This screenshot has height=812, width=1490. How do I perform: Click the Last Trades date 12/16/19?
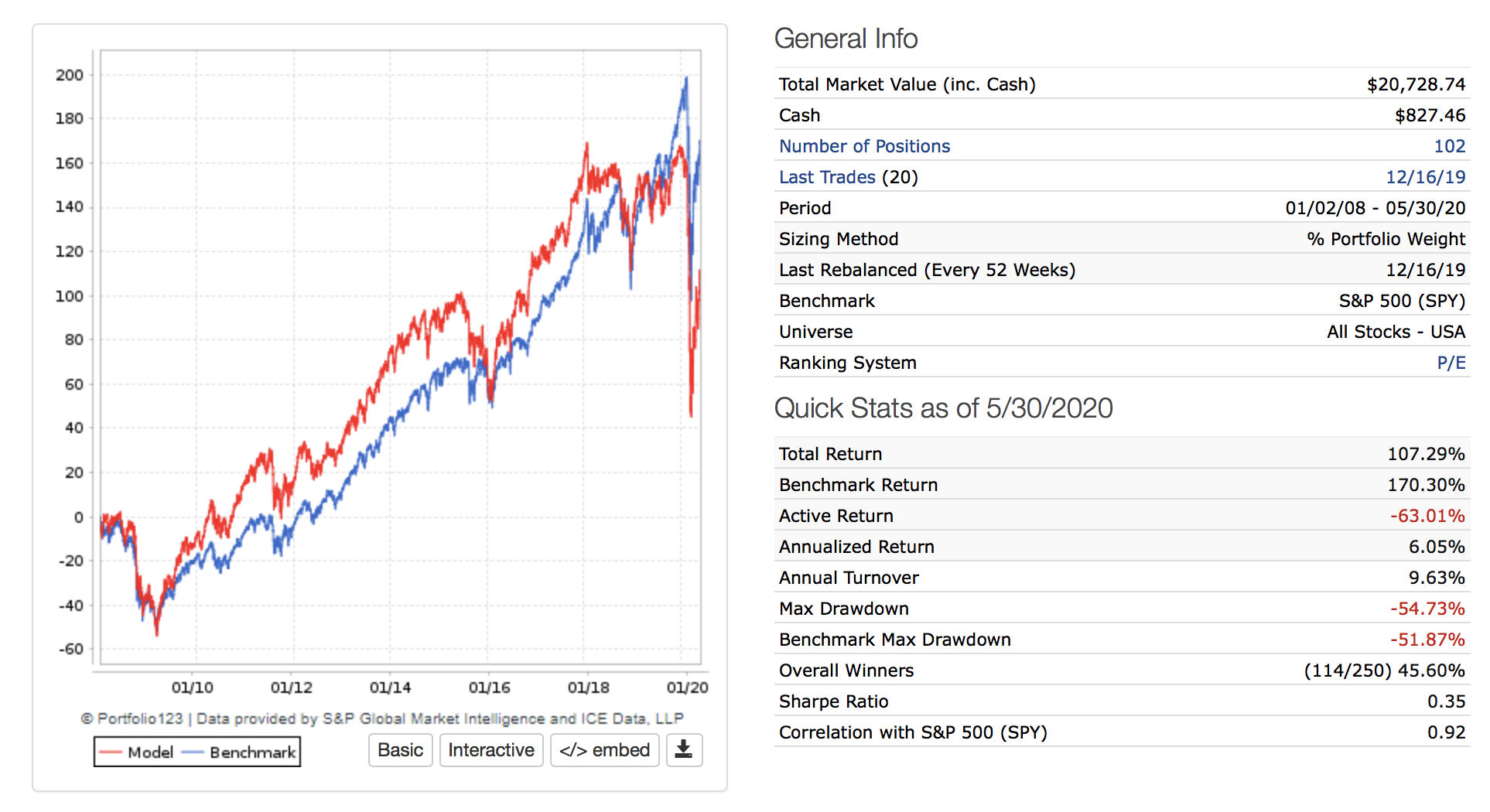click(1425, 177)
